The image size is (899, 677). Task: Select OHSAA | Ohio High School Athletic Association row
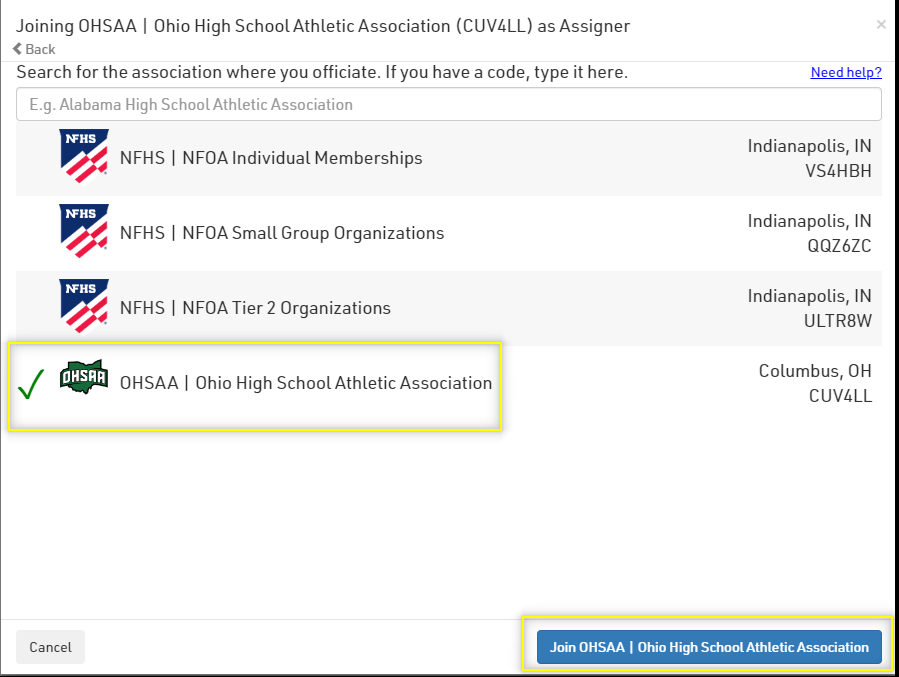click(306, 383)
